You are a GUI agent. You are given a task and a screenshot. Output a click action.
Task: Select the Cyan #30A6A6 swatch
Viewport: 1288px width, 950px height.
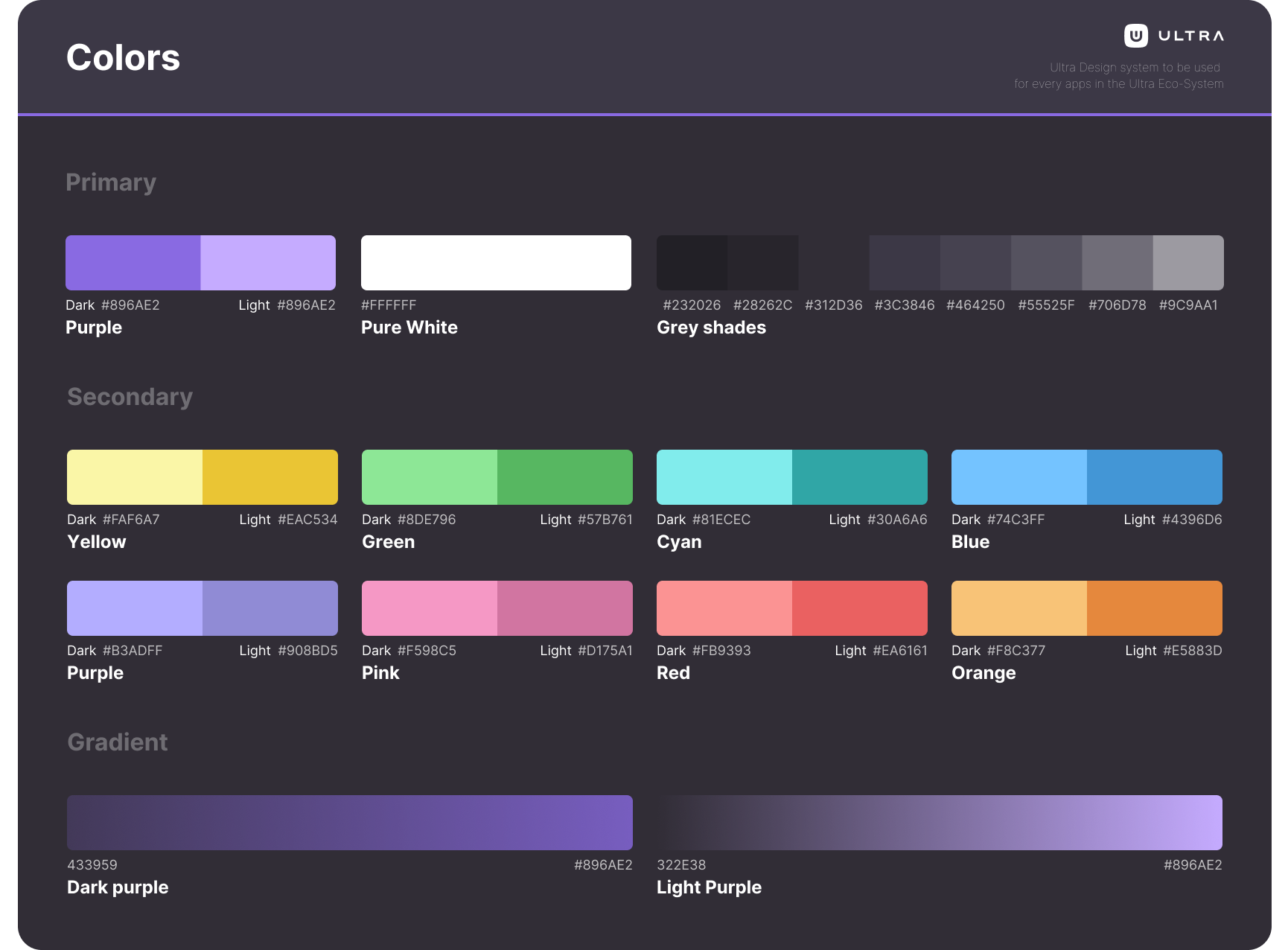(860, 477)
